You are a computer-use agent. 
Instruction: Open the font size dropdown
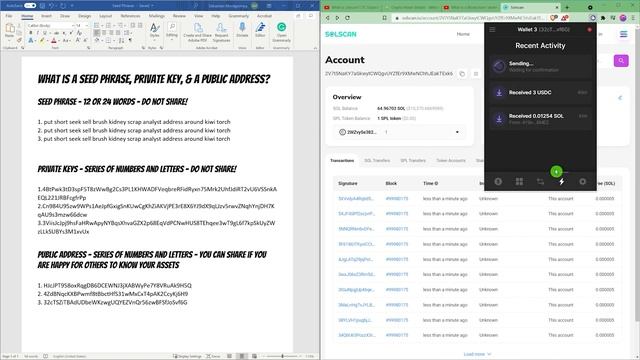[86, 25]
